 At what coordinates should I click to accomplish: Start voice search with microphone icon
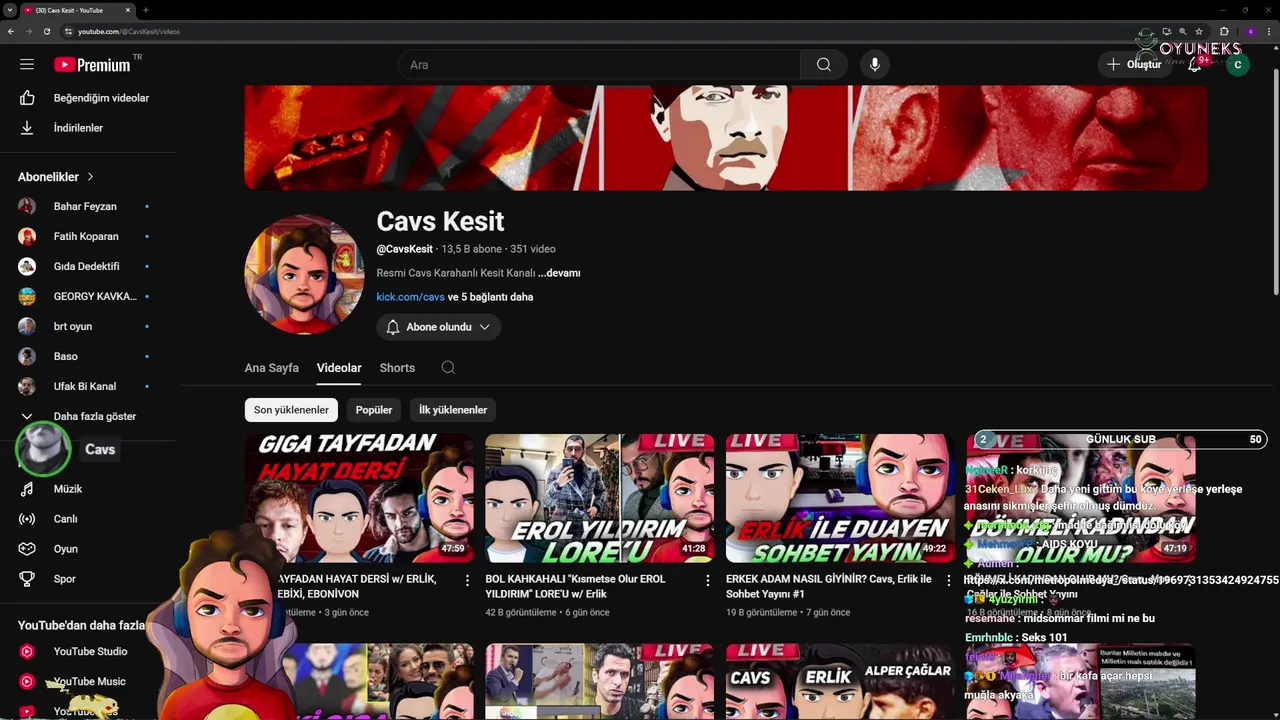tap(875, 65)
